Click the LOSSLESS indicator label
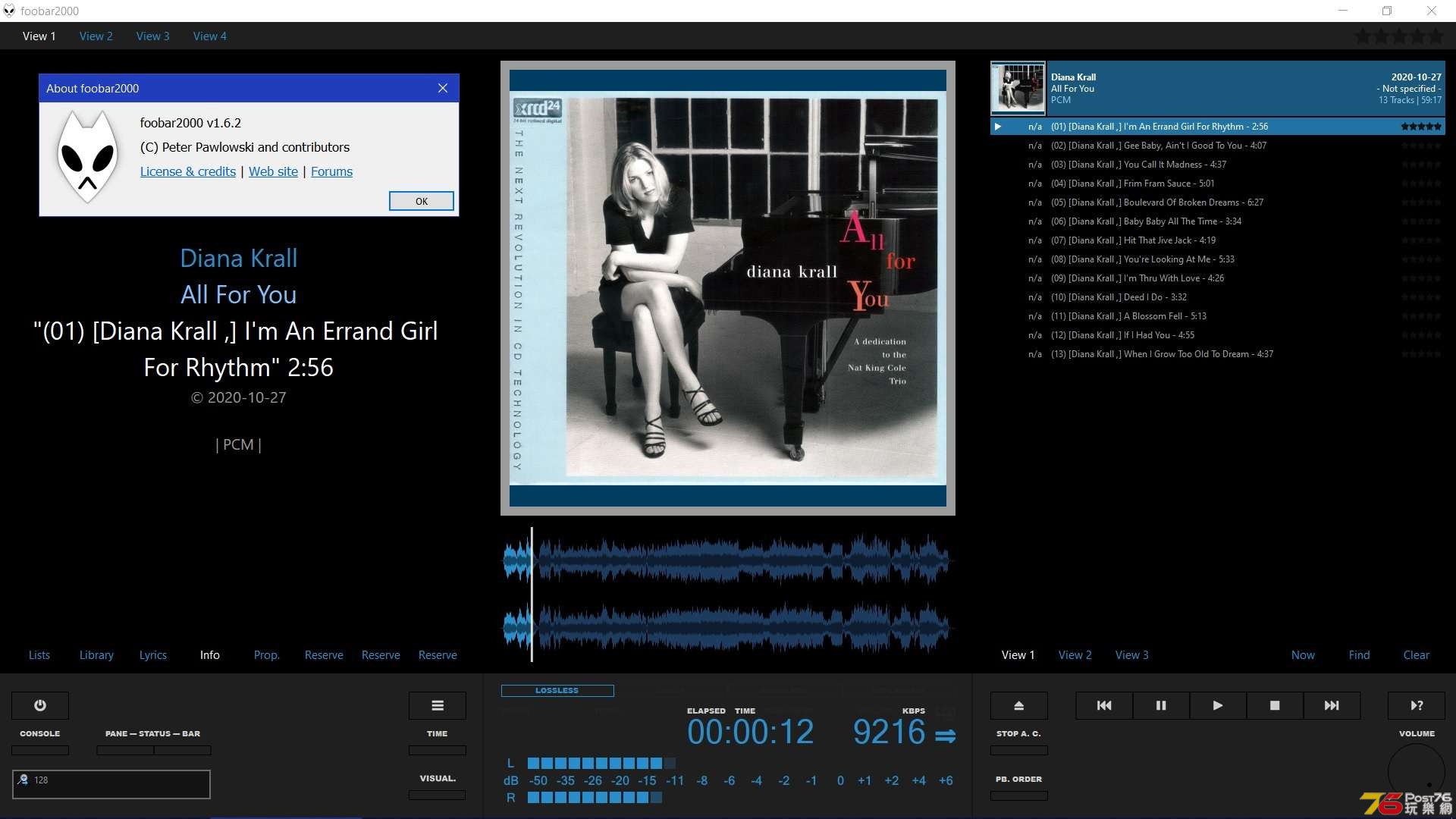The image size is (1456, 819). tap(557, 690)
